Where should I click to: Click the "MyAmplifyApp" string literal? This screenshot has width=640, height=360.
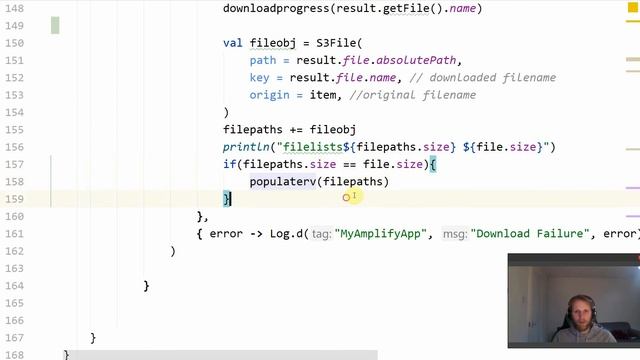380,233
